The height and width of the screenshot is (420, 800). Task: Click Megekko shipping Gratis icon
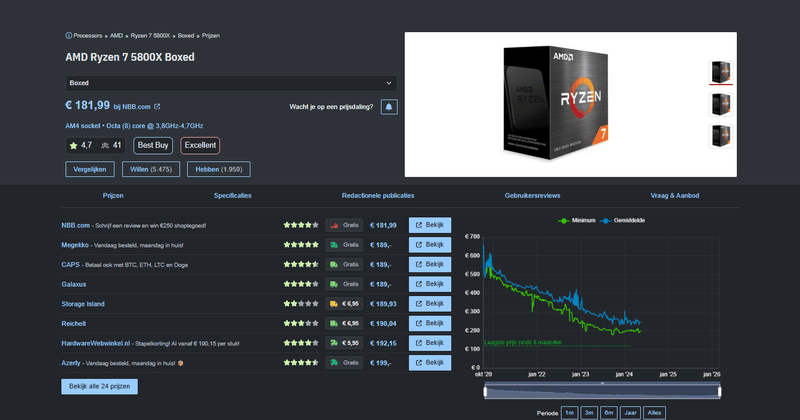334,245
